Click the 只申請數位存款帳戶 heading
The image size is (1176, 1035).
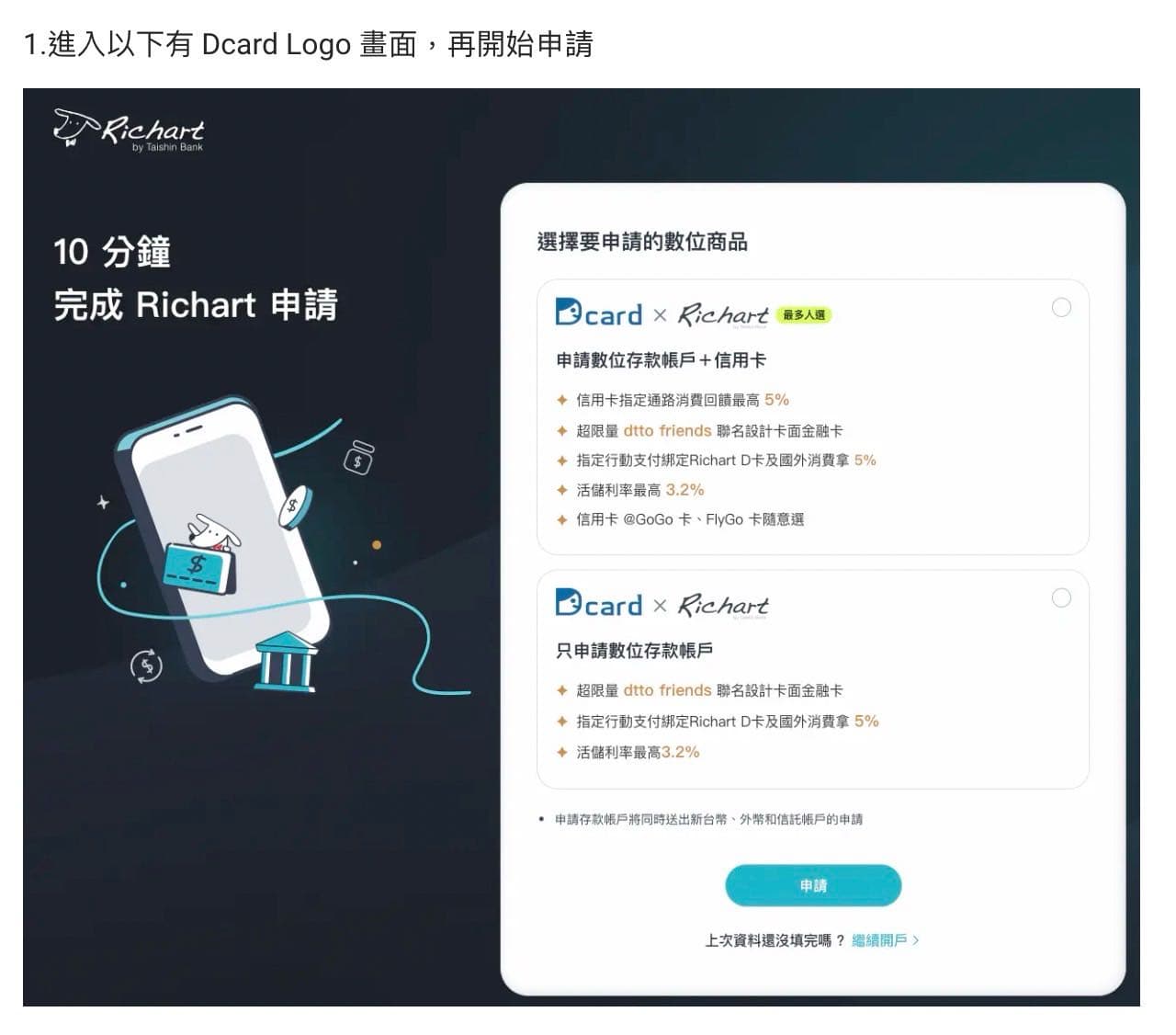(x=634, y=651)
